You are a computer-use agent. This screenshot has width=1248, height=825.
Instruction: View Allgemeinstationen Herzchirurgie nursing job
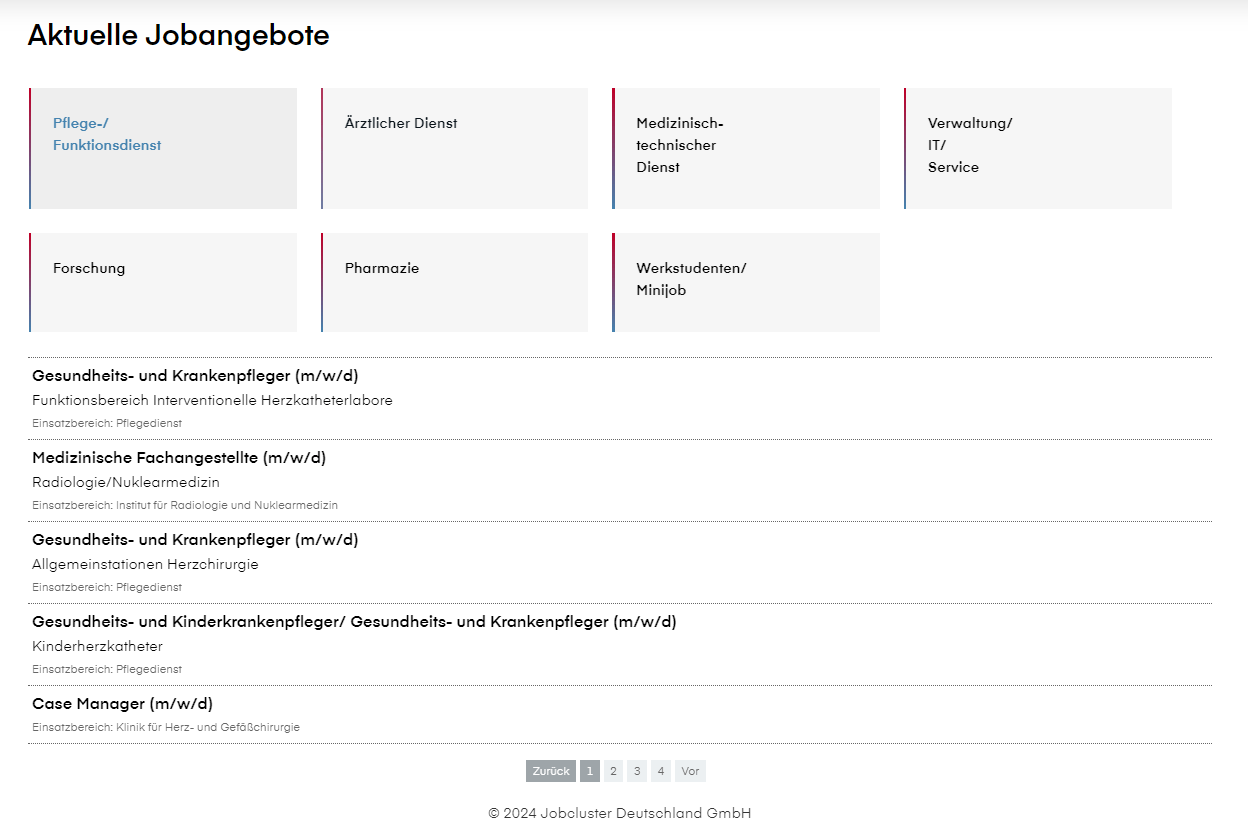pos(195,540)
